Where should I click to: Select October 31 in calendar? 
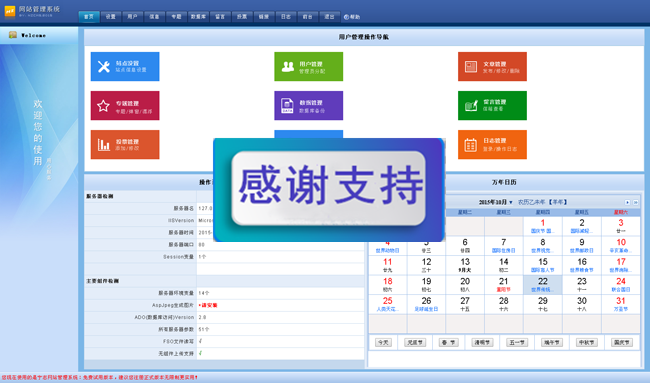[621, 304]
